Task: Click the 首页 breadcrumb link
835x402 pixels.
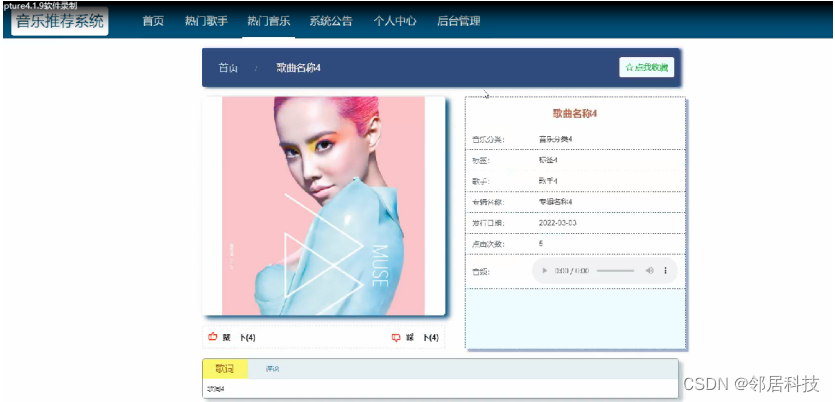Action: (x=228, y=68)
